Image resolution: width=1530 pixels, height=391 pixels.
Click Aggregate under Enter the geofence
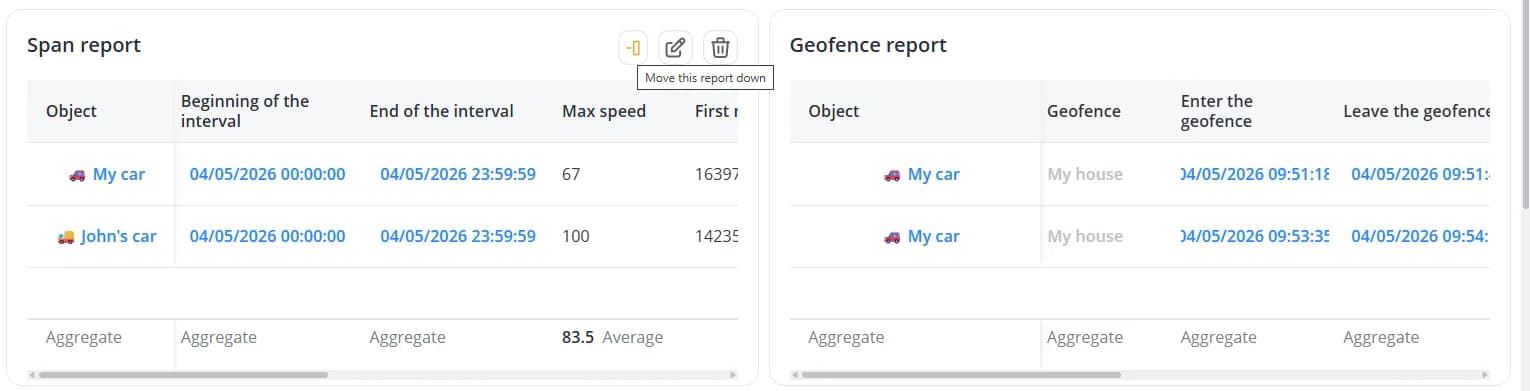point(1219,337)
